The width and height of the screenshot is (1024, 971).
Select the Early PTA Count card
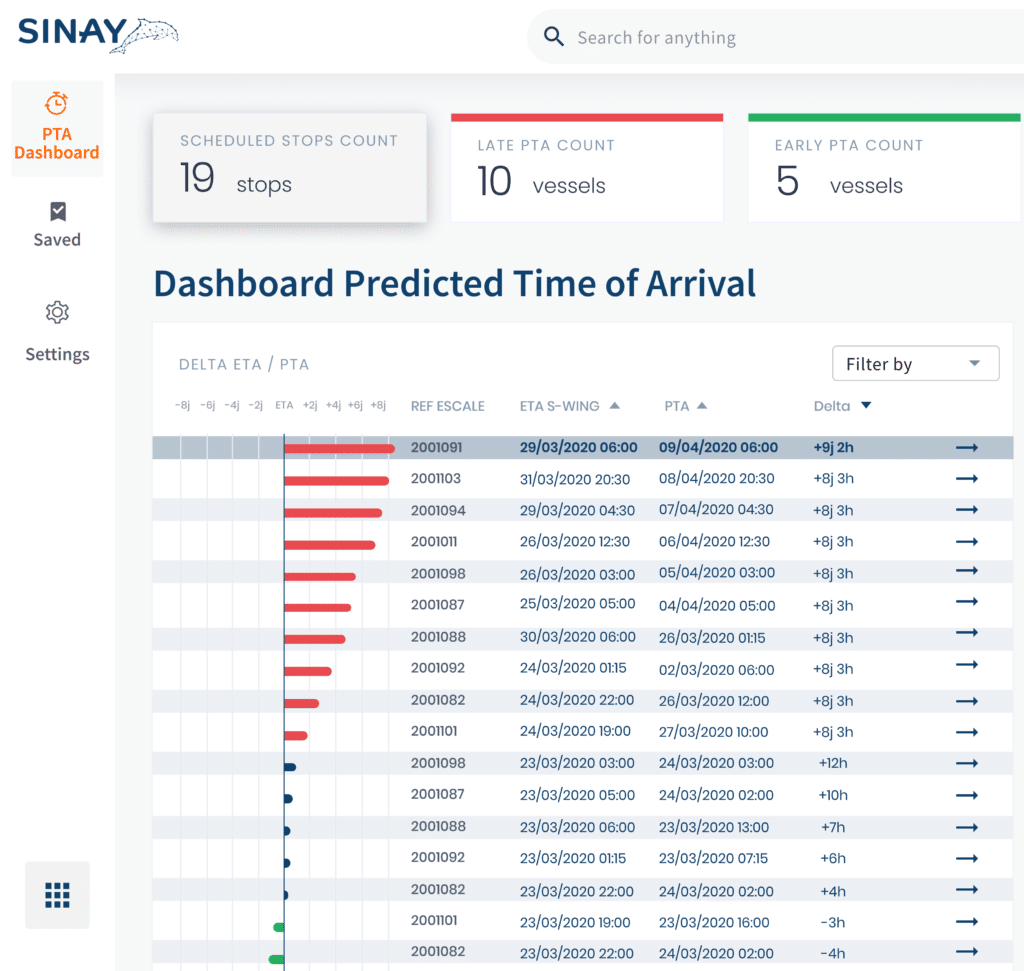884,167
